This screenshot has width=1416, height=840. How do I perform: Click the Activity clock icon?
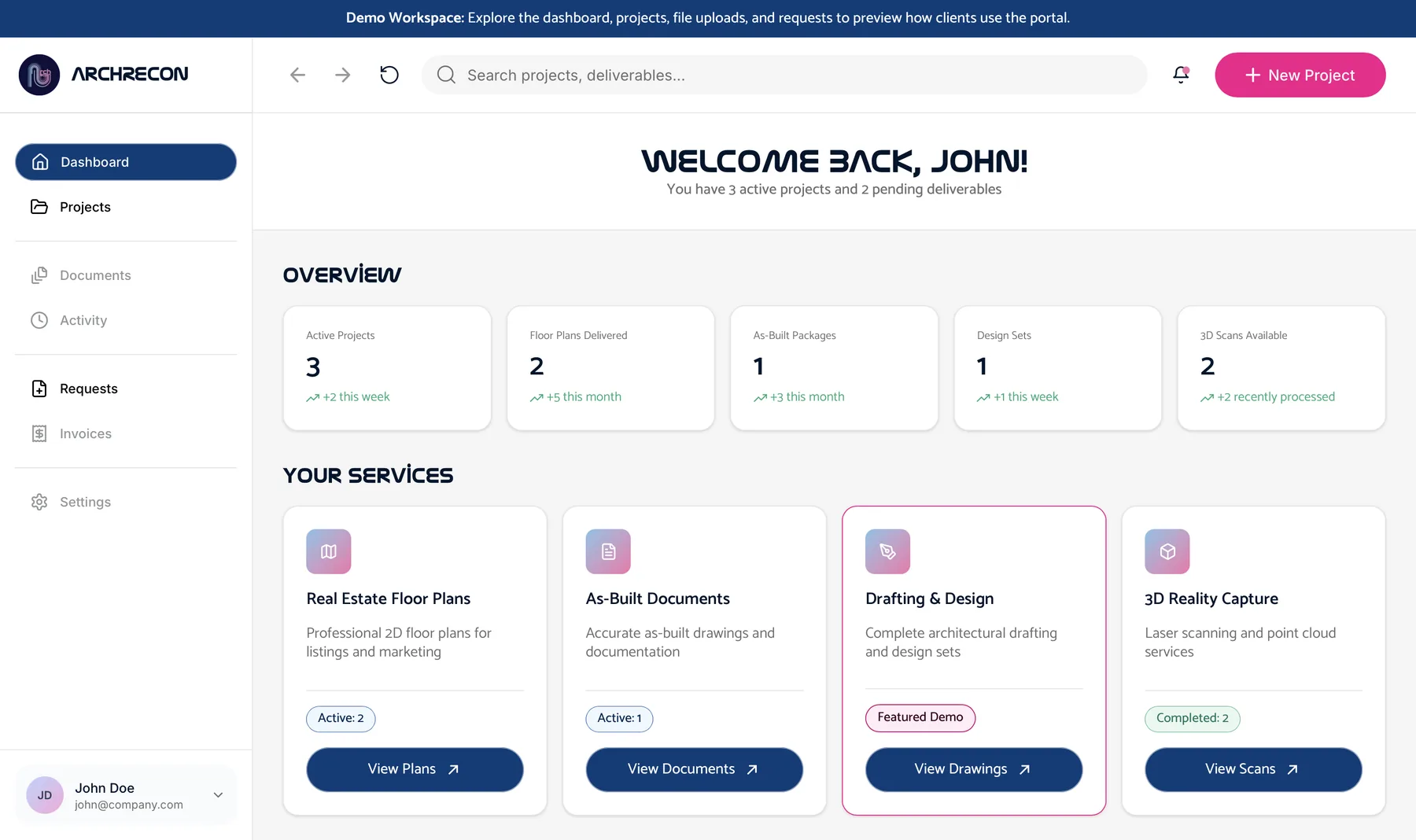pyautogui.click(x=39, y=320)
